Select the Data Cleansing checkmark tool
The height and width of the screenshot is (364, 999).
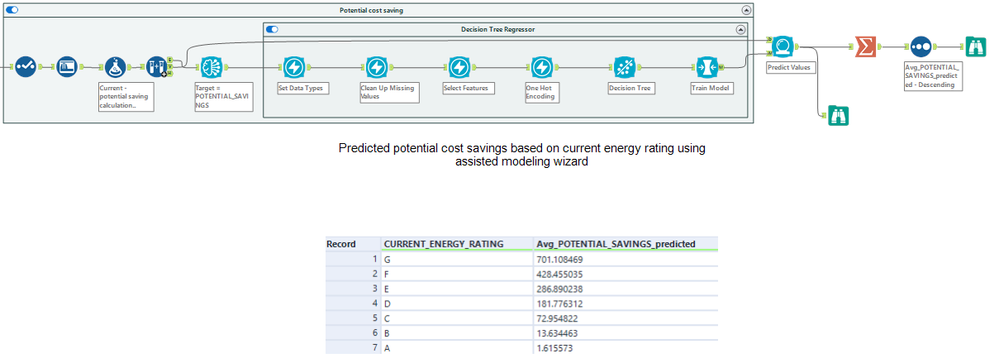tap(25, 66)
